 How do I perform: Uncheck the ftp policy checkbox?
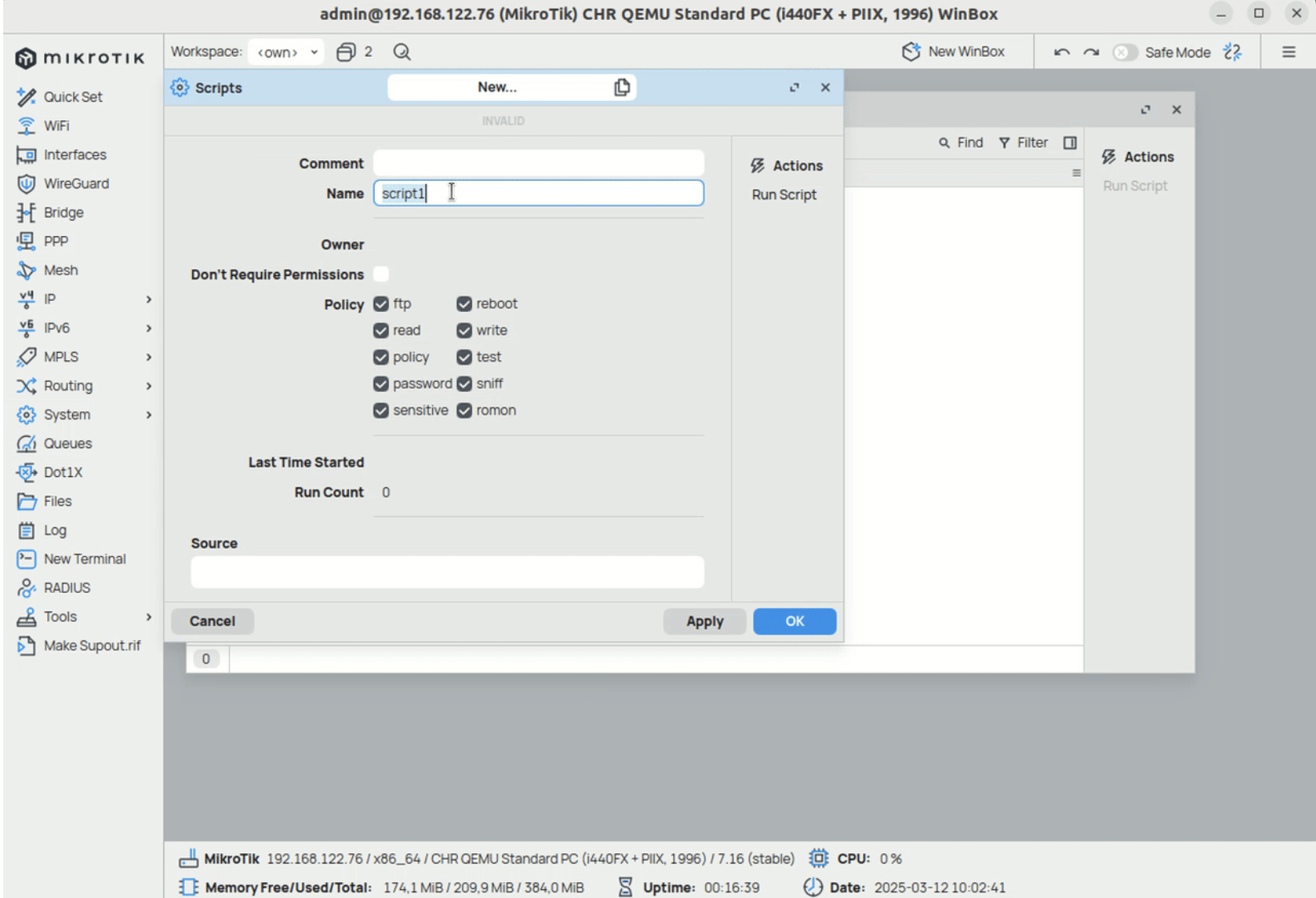(x=381, y=304)
